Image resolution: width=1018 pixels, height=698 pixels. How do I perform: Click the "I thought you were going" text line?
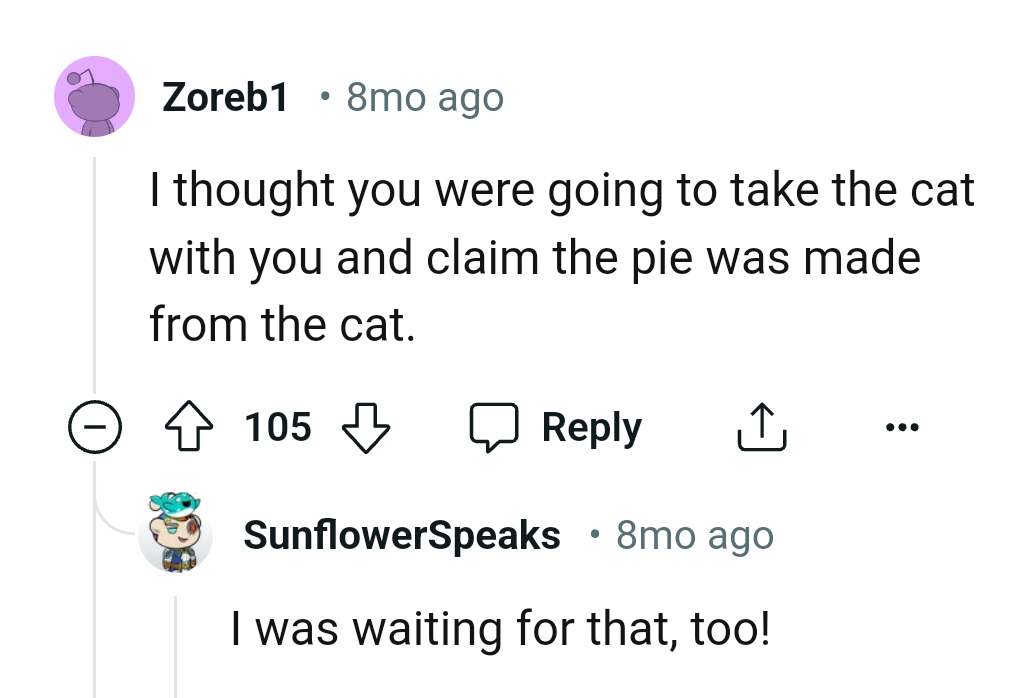pyautogui.click(x=561, y=189)
